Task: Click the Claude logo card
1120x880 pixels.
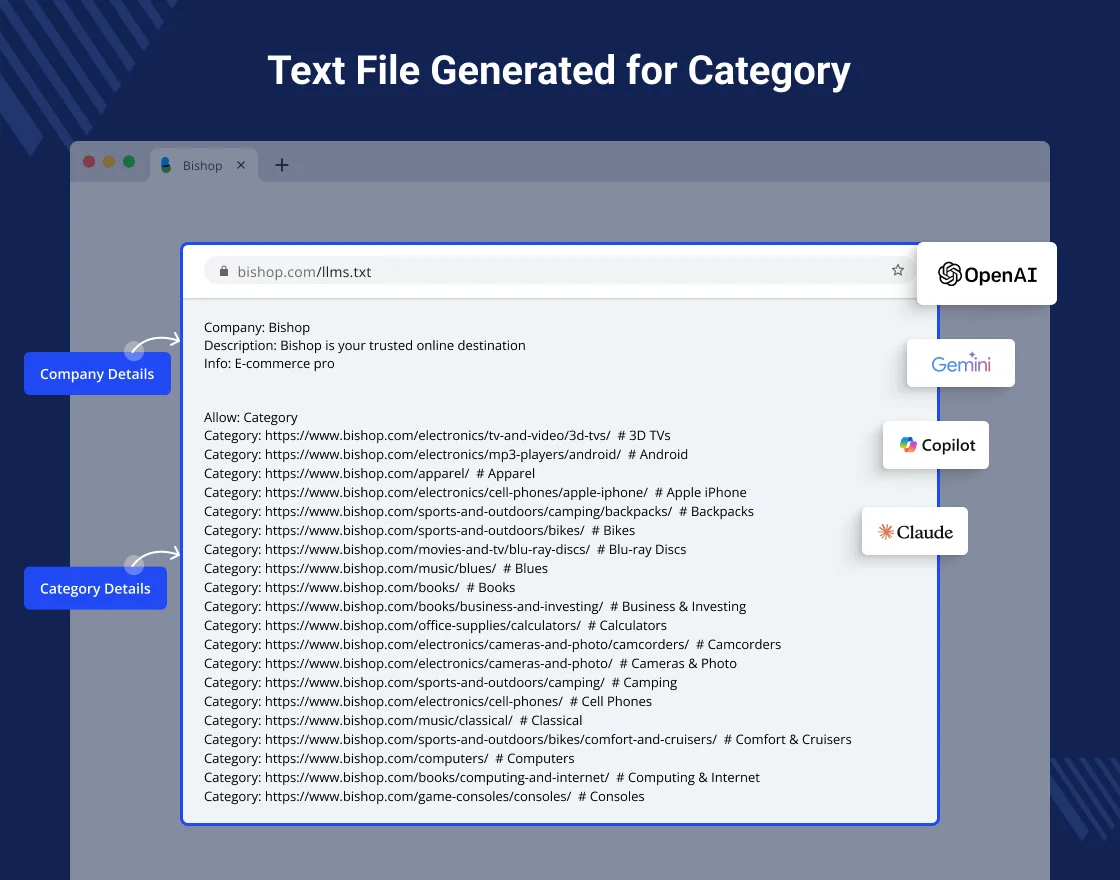Action: click(914, 532)
